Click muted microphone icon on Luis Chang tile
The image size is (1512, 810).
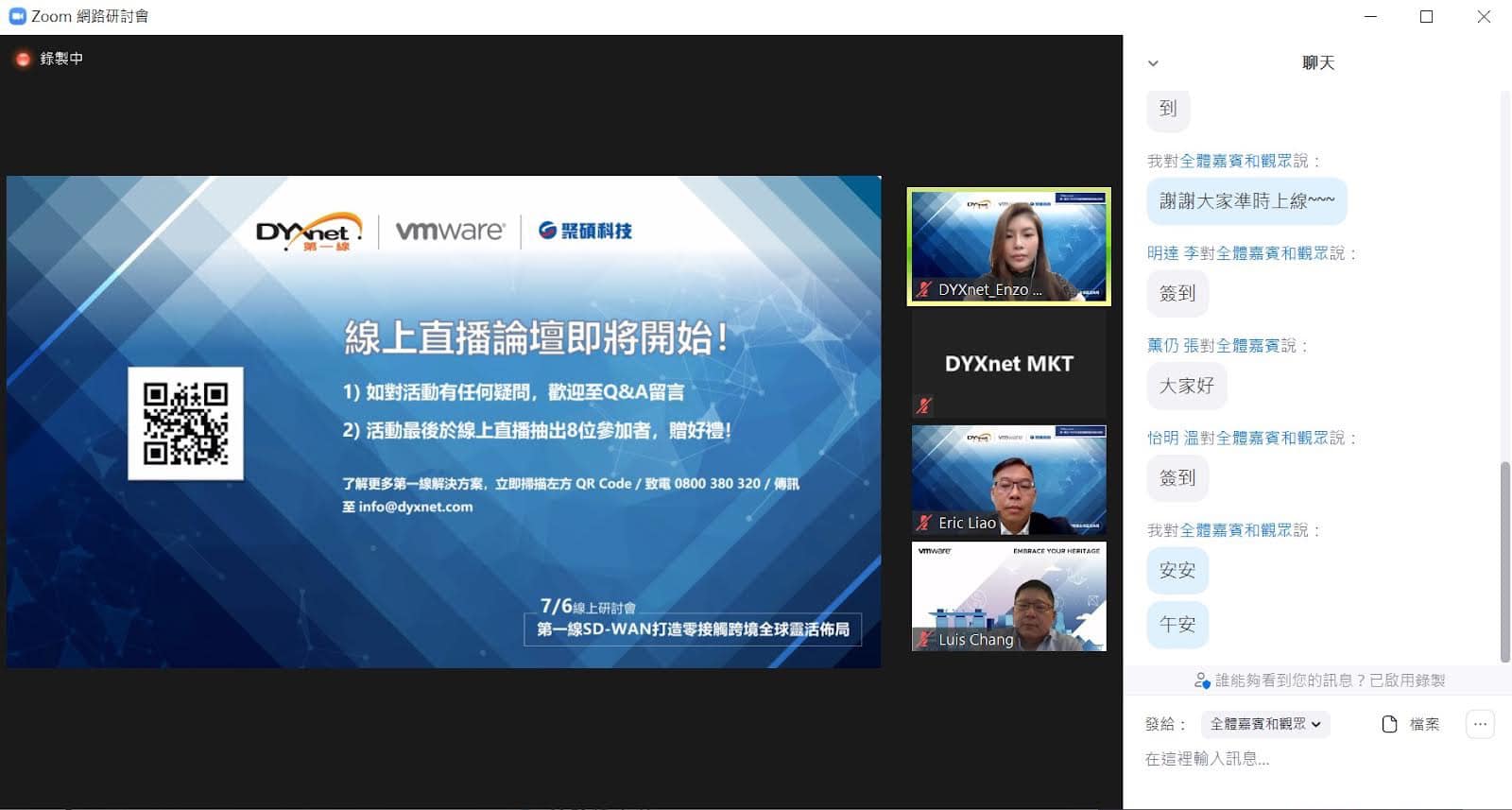pos(923,640)
